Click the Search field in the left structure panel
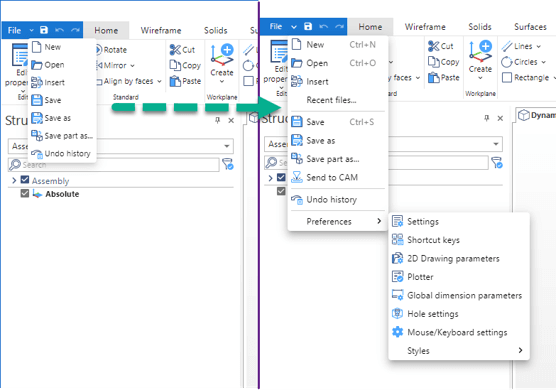Image resolution: width=556 pixels, height=390 pixels. [x=113, y=165]
